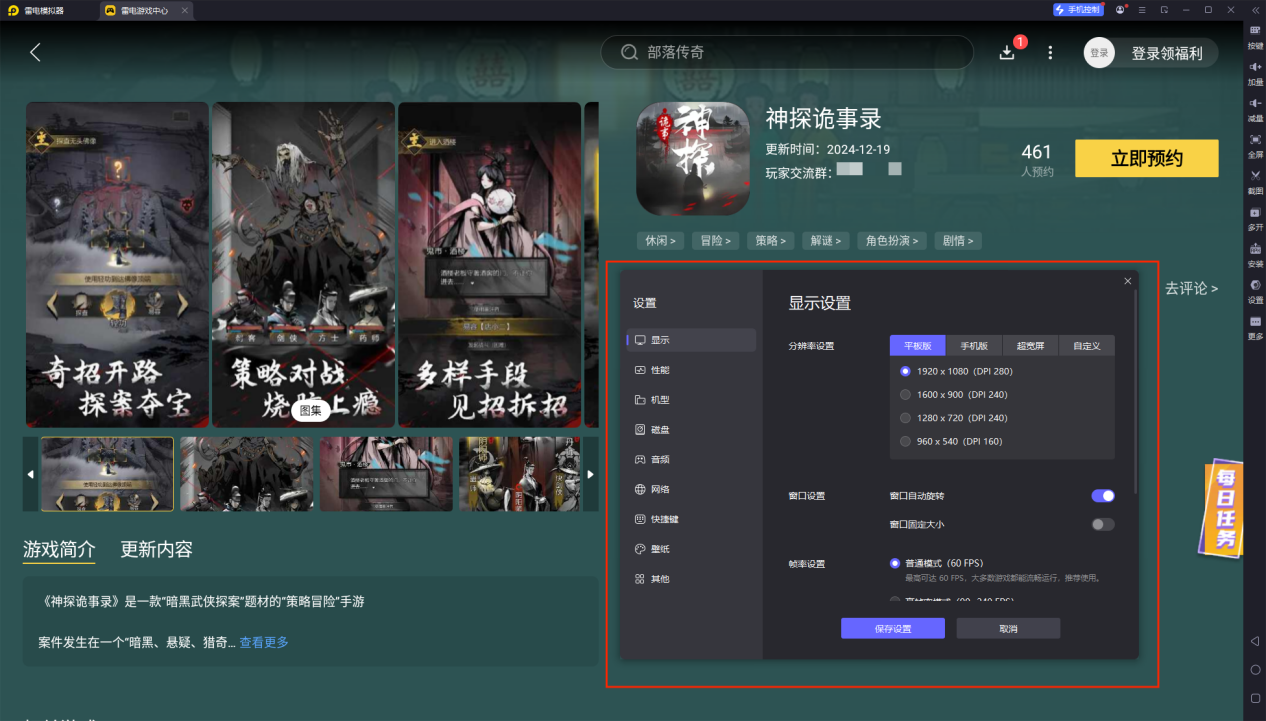Expand the 冒险 tag
This screenshot has height=721, width=1266.
(x=715, y=241)
